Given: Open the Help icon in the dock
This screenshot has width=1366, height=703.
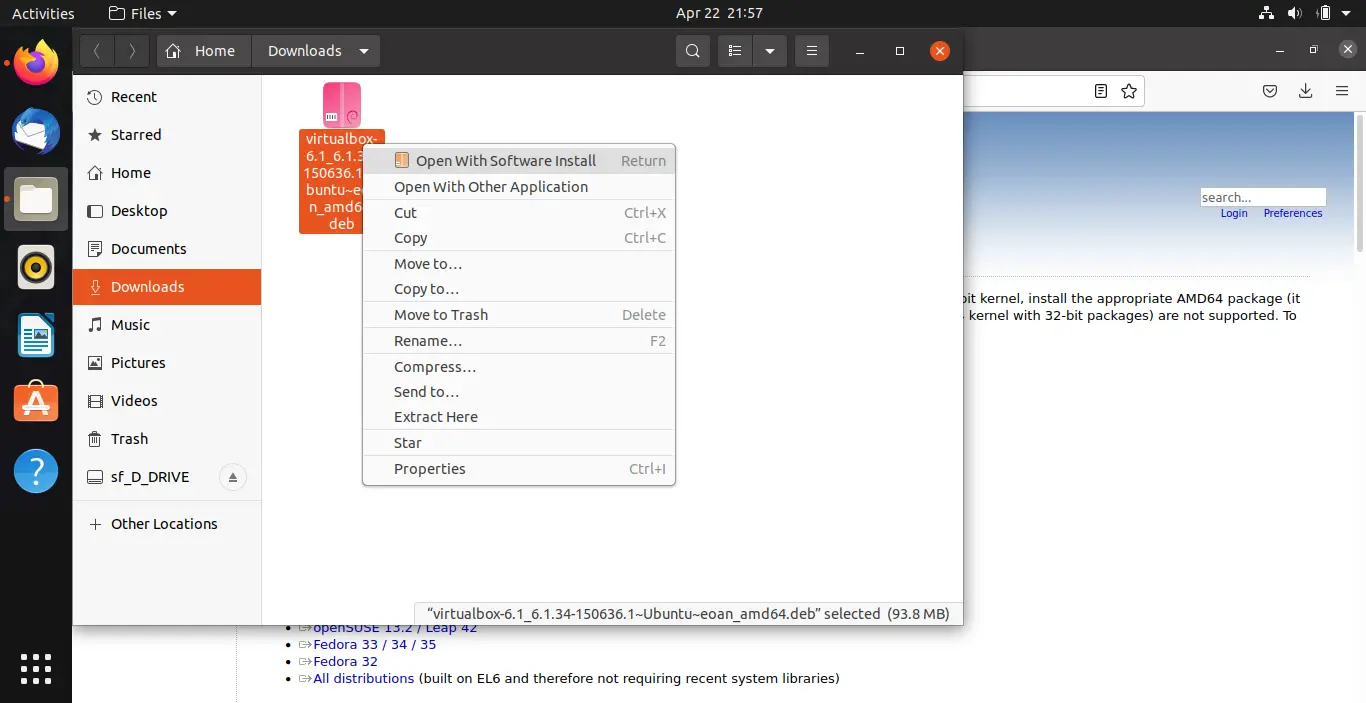Looking at the screenshot, I should [x=36, y=471].
